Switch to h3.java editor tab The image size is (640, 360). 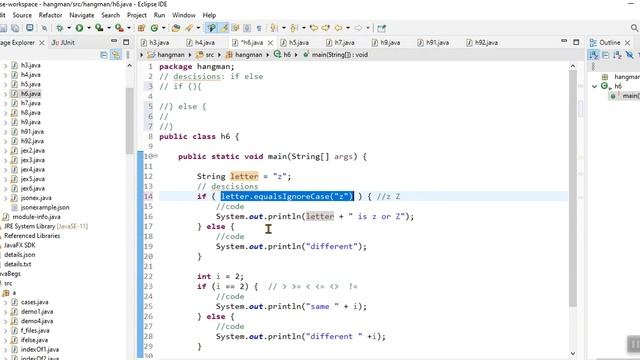click(155, 42)
